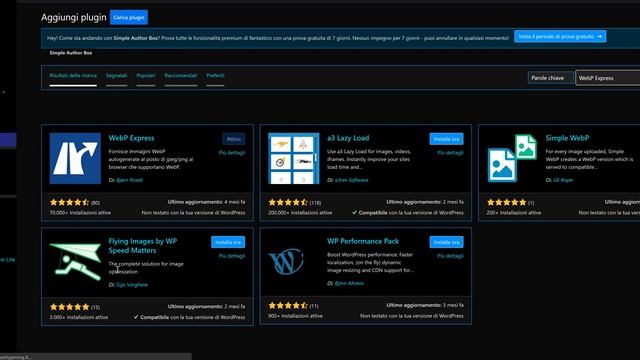Click the 200.000+ Installazioni attive text
Image resolution: width=640 pixels, height=360 pixels.
300,213
